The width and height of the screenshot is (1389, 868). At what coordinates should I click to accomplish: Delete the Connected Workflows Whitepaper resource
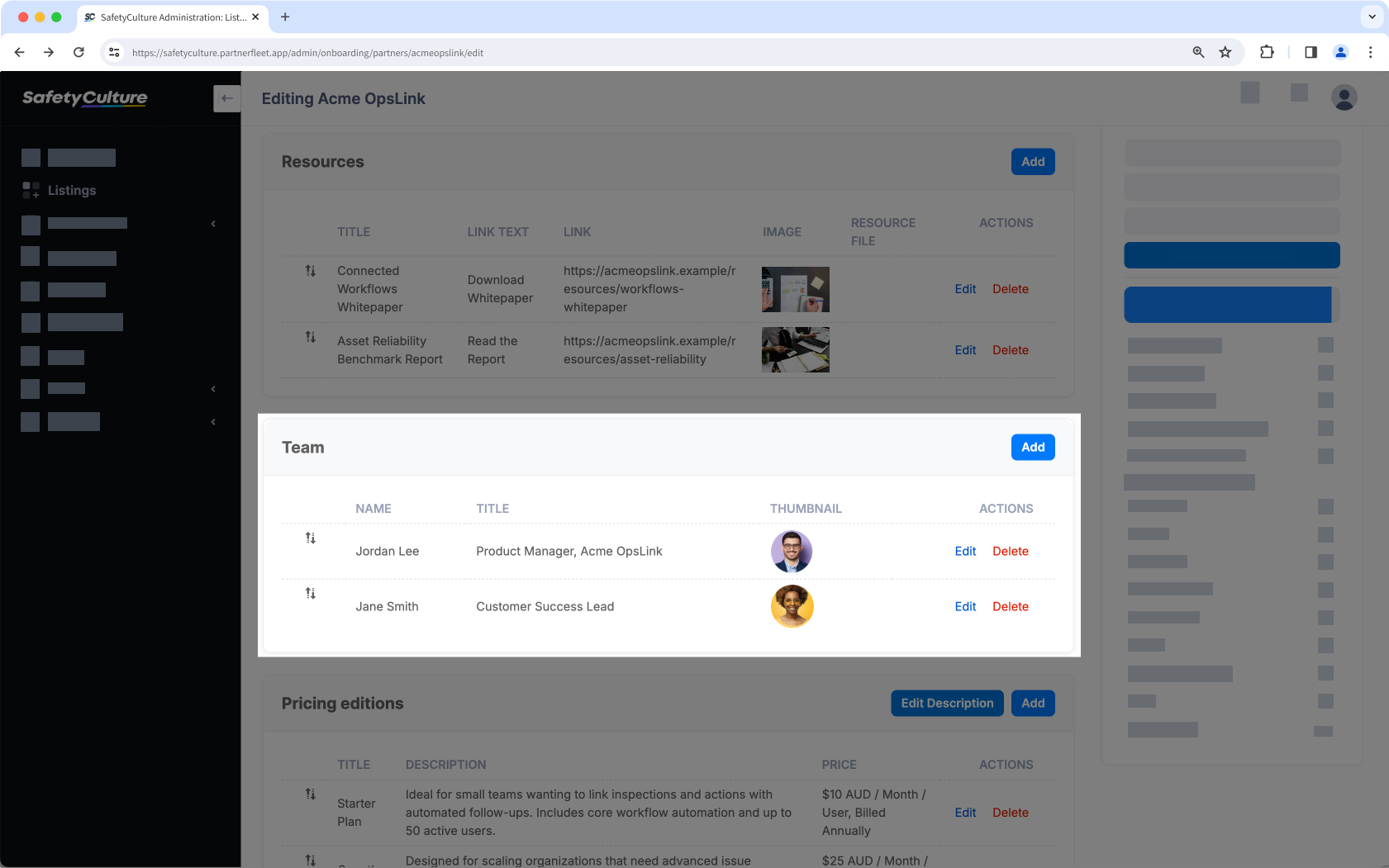(x=1011, y=289)
